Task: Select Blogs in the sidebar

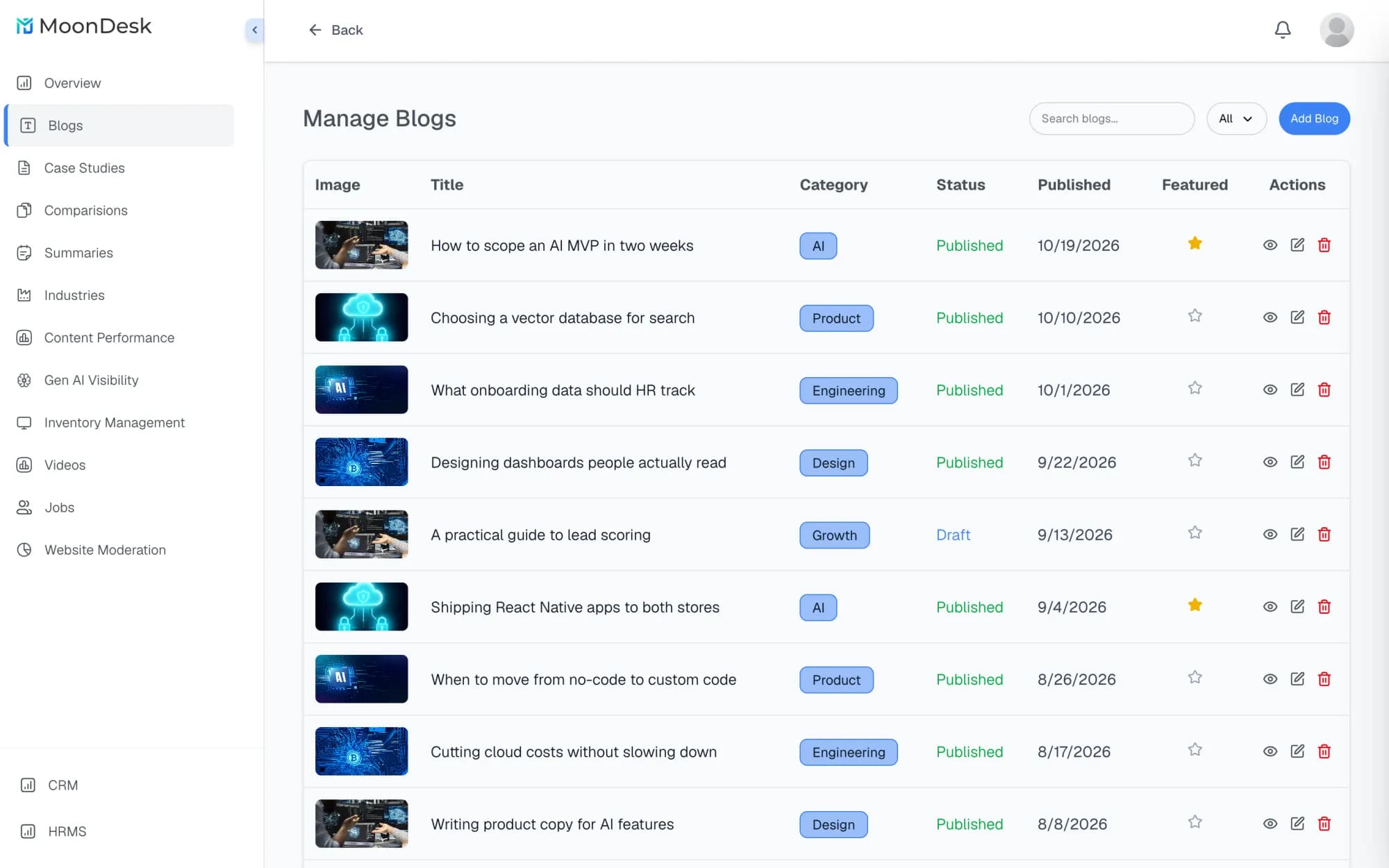Action: 119,126
